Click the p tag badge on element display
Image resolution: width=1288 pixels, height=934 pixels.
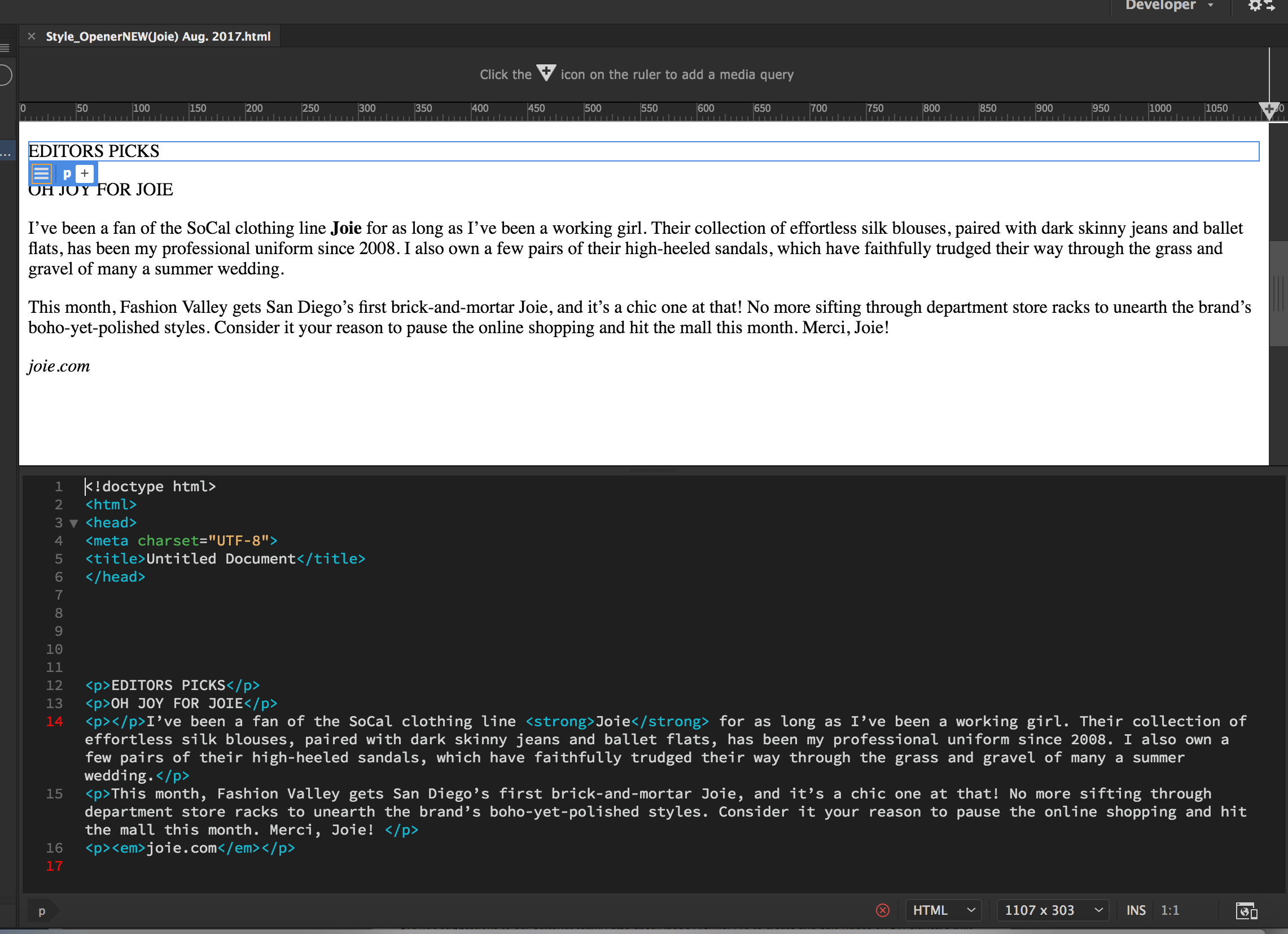pos(67,173)
